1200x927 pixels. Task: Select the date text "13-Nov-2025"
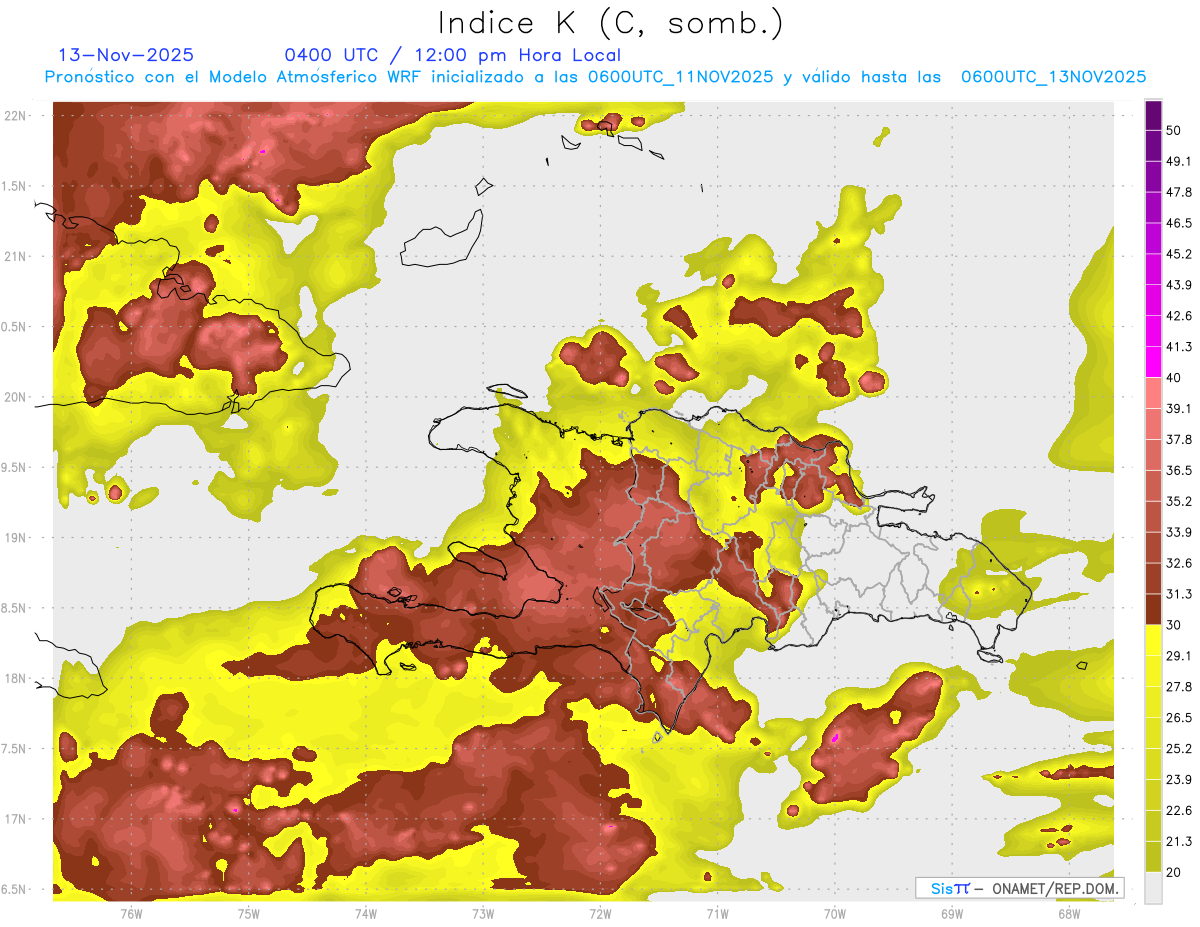click(126, 55)
